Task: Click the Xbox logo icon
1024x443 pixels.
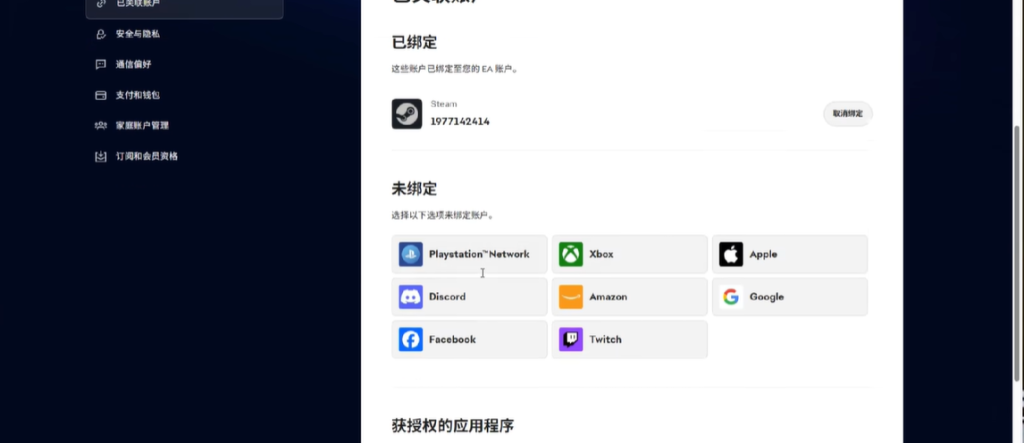Action: tap(571, 254)
